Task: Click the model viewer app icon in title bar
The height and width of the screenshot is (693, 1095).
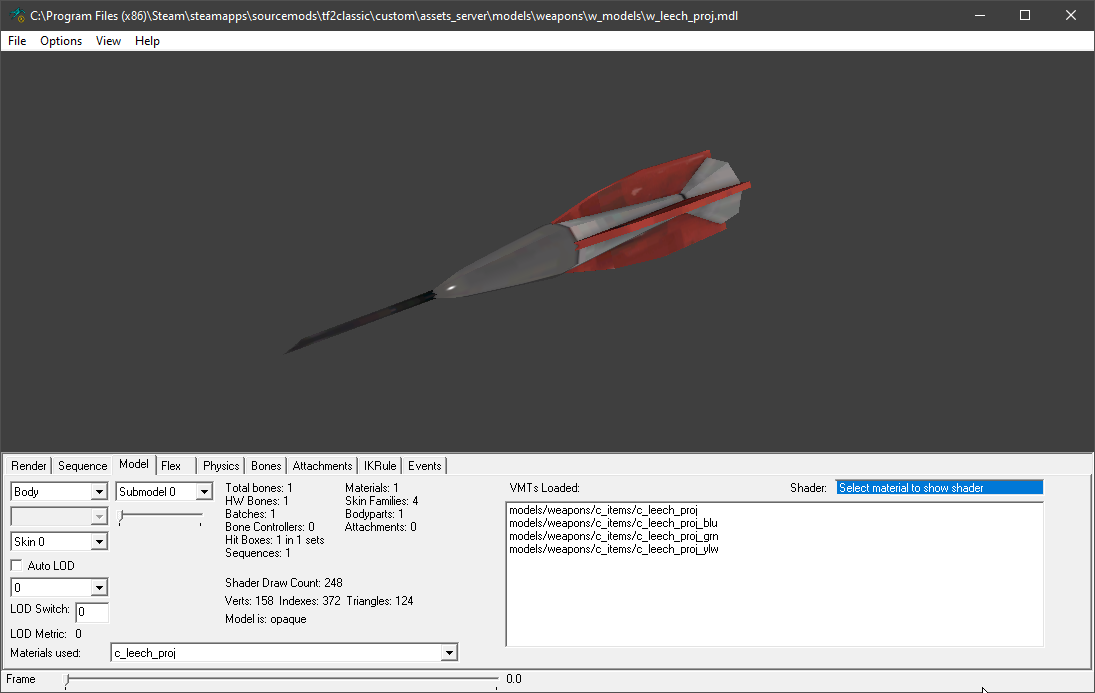Action: 17,15
